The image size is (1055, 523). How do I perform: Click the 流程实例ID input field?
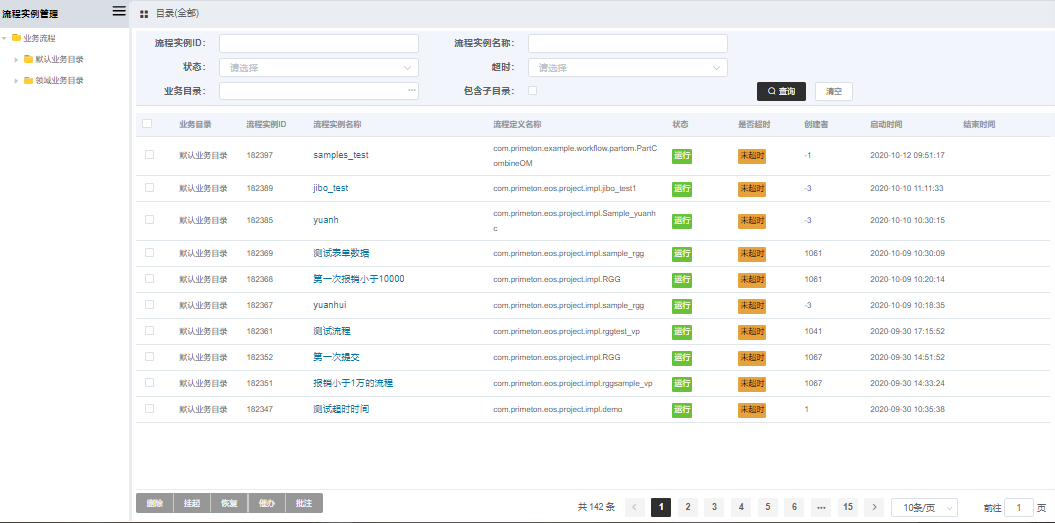click(x=318, y=43)
